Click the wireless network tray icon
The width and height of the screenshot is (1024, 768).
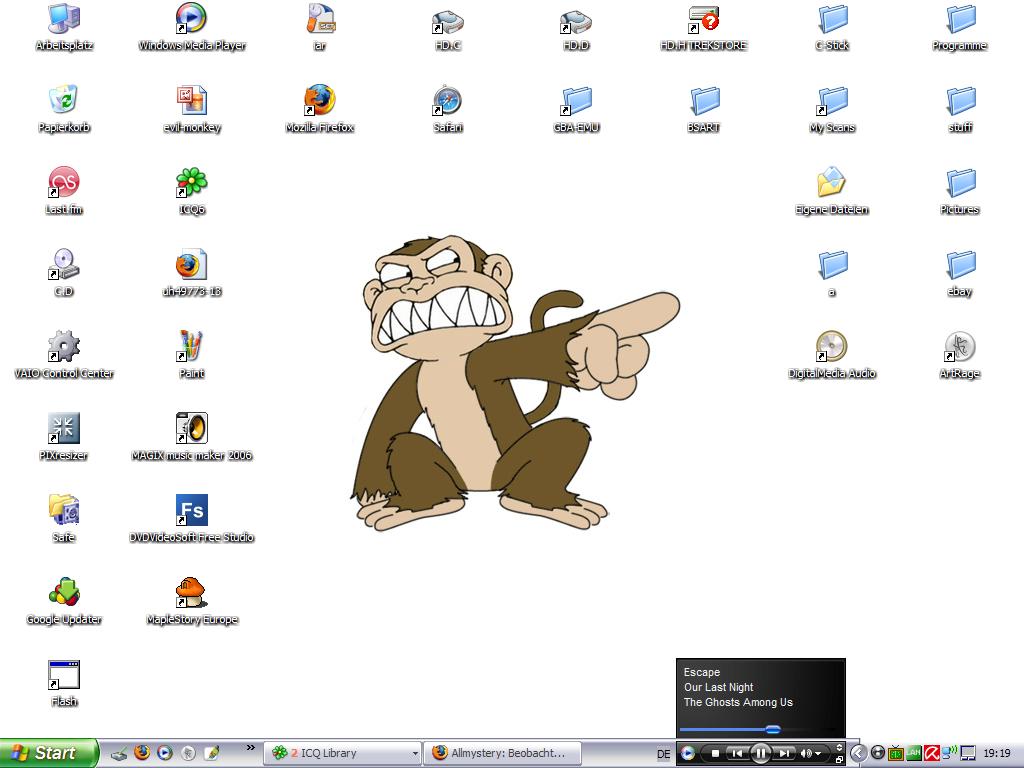tap(949, 753)
